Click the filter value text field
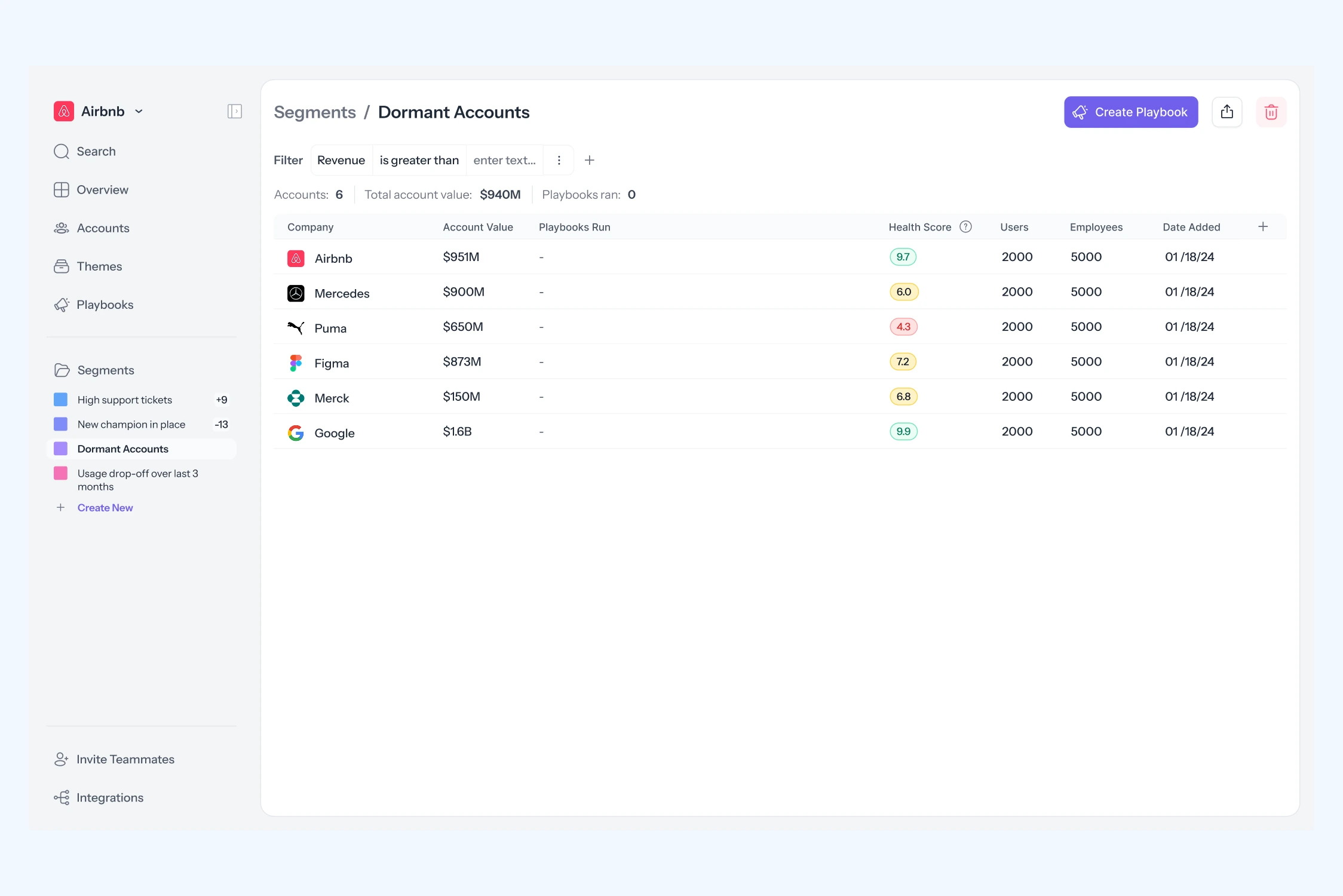 [504, 160]
